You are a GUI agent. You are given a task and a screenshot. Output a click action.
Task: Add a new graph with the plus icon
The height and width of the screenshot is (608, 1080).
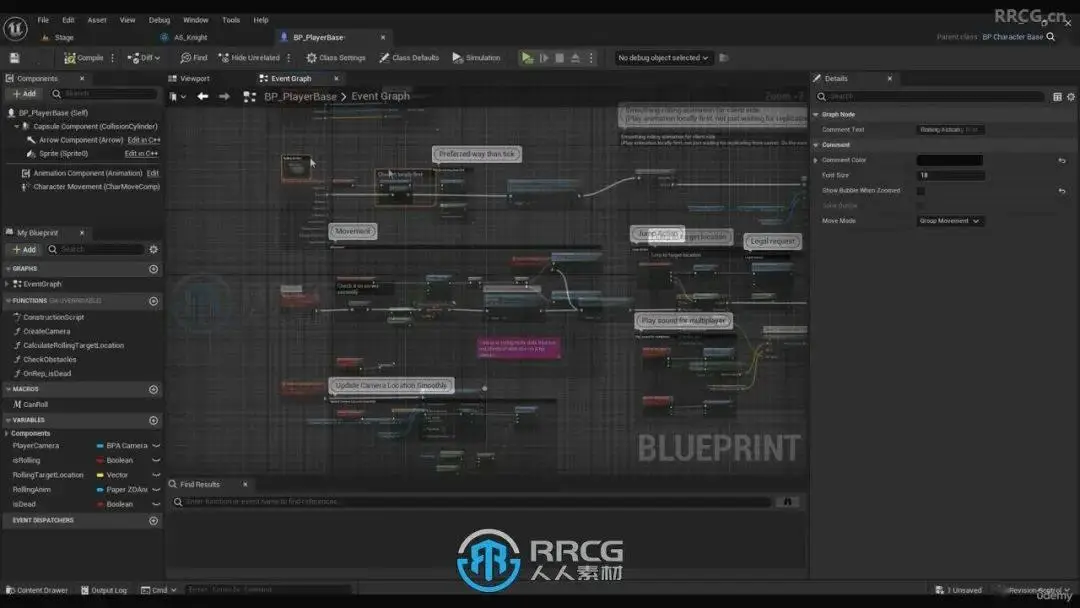point(154,269)
